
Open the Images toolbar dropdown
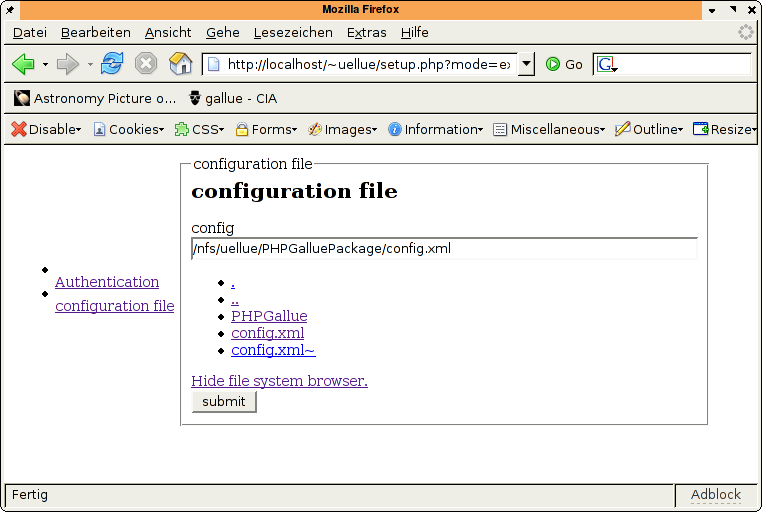pos(342,129)
